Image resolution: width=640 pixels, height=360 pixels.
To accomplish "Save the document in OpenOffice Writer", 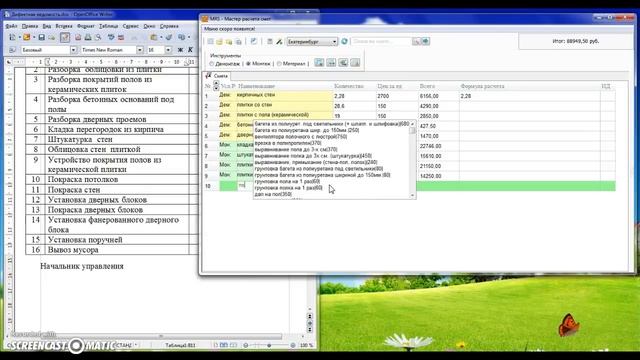I will tap(42, 38).
